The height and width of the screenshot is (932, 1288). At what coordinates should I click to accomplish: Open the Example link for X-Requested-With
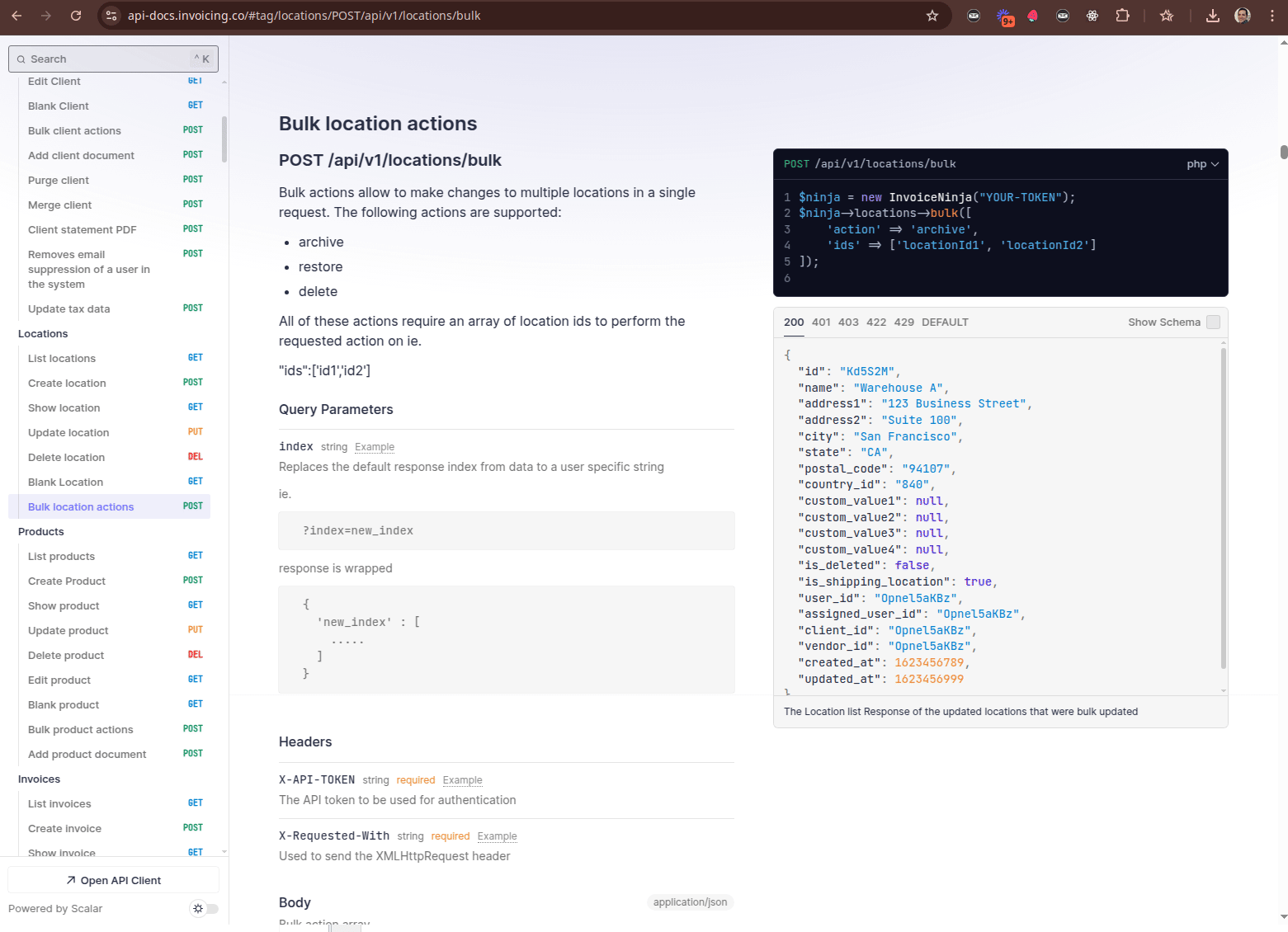coord(497,836)
